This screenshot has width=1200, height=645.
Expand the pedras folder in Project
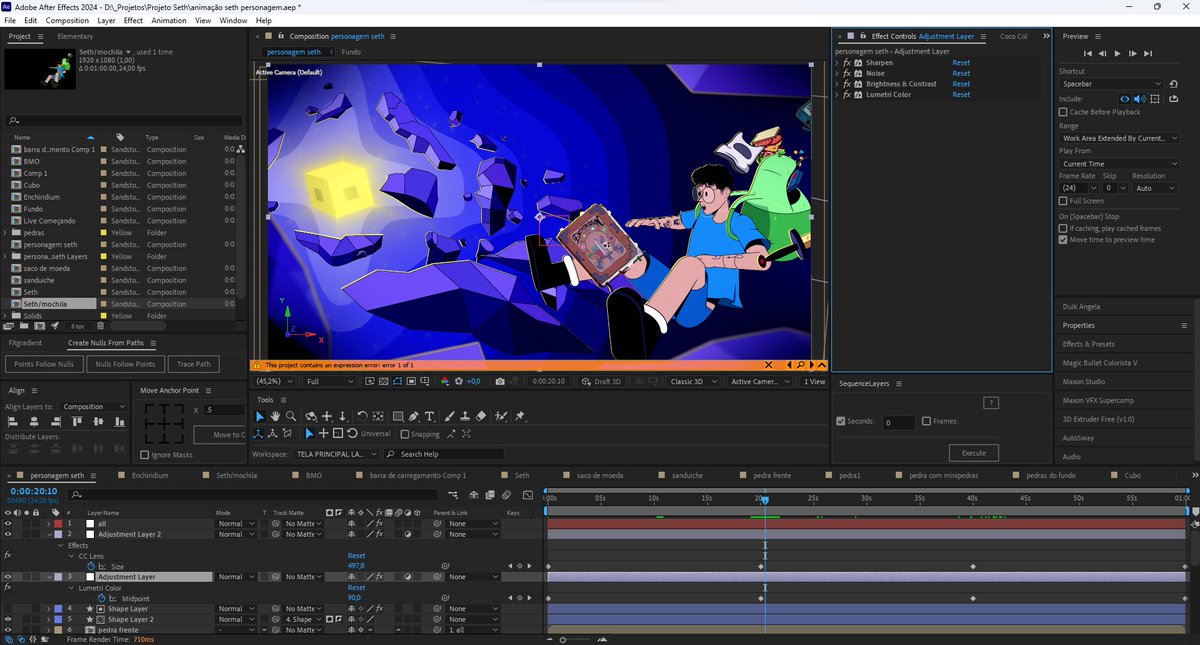pyautogui.click(x=5, y=232)
